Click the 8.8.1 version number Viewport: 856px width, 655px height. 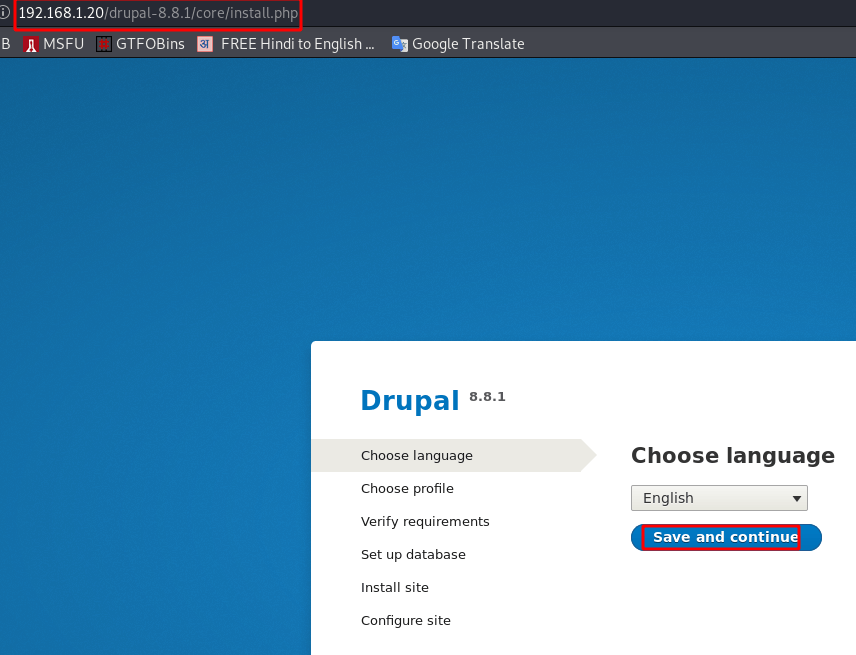pos(488,396)
